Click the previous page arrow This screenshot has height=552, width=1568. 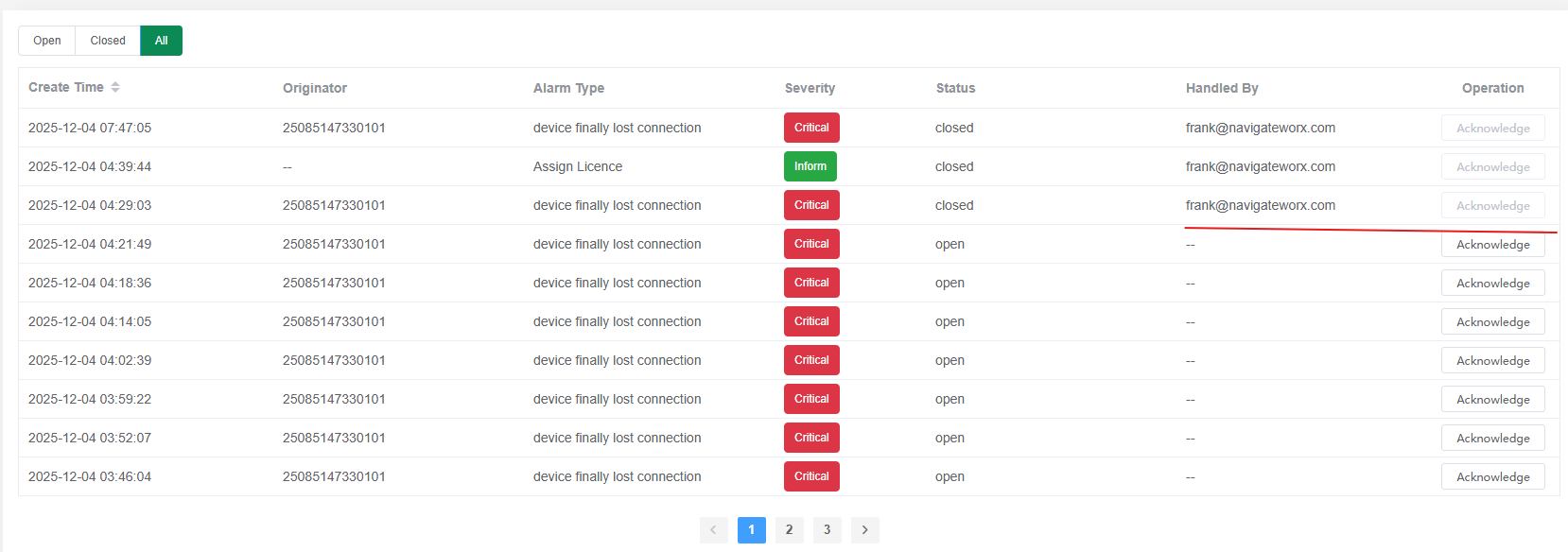(713, 529)
